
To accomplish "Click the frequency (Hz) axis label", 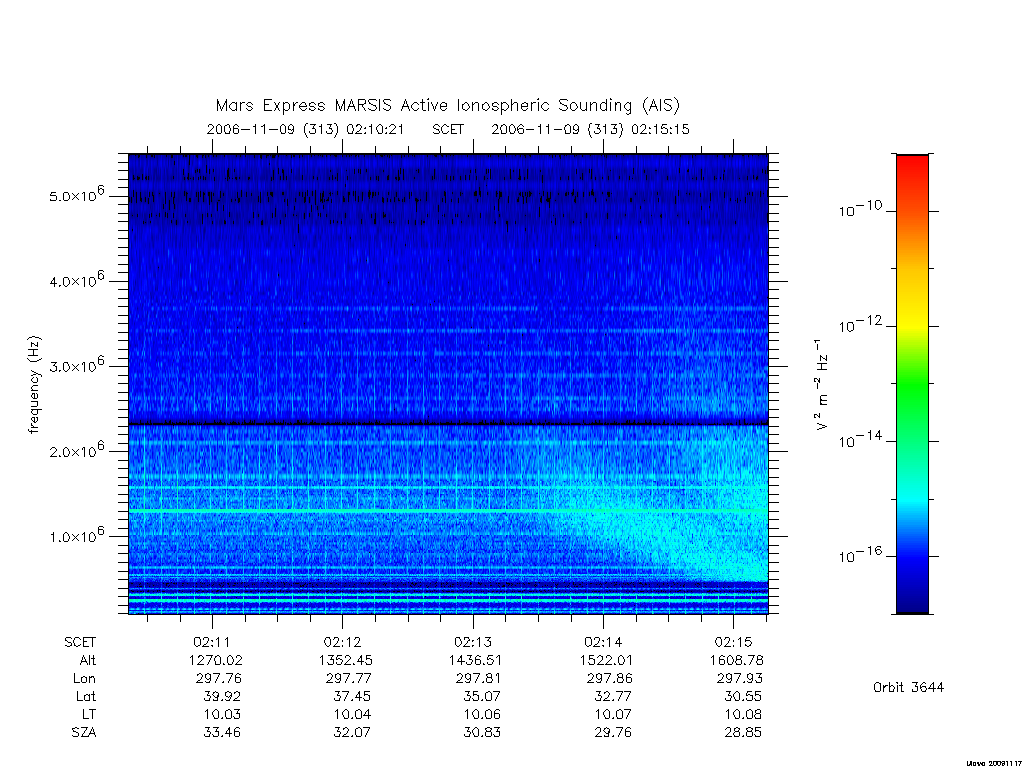I will click(x=34, y=385).
